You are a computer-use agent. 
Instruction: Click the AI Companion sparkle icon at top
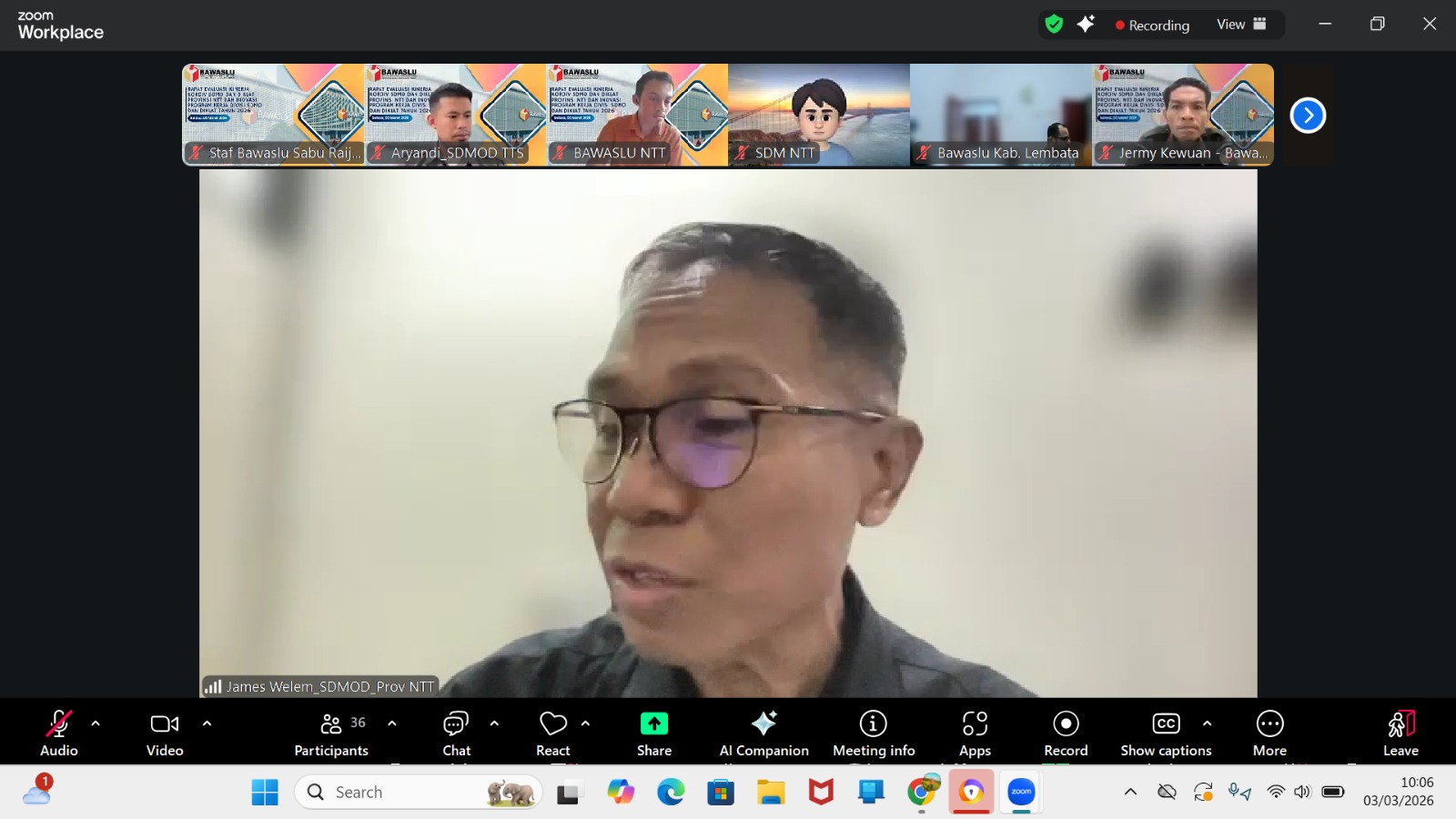[x=1086, y=25]
